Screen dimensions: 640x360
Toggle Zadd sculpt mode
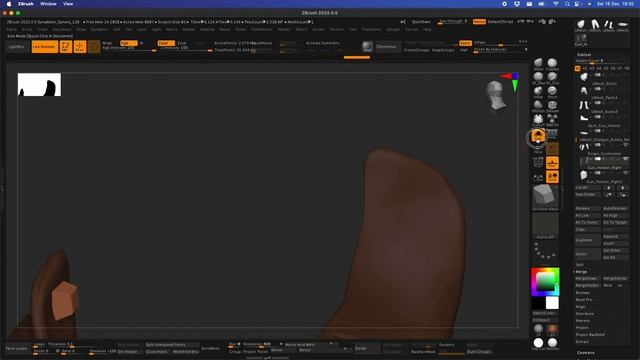tap(166, 43)
